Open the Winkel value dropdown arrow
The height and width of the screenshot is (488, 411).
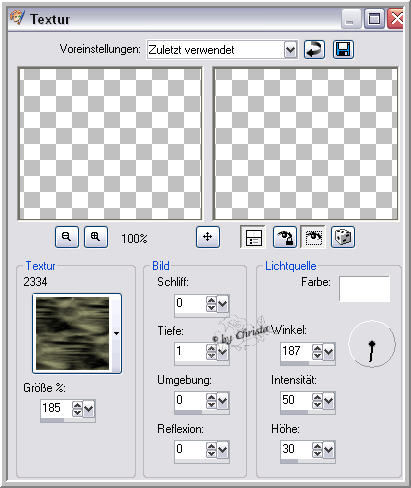[x=329, y=351]
